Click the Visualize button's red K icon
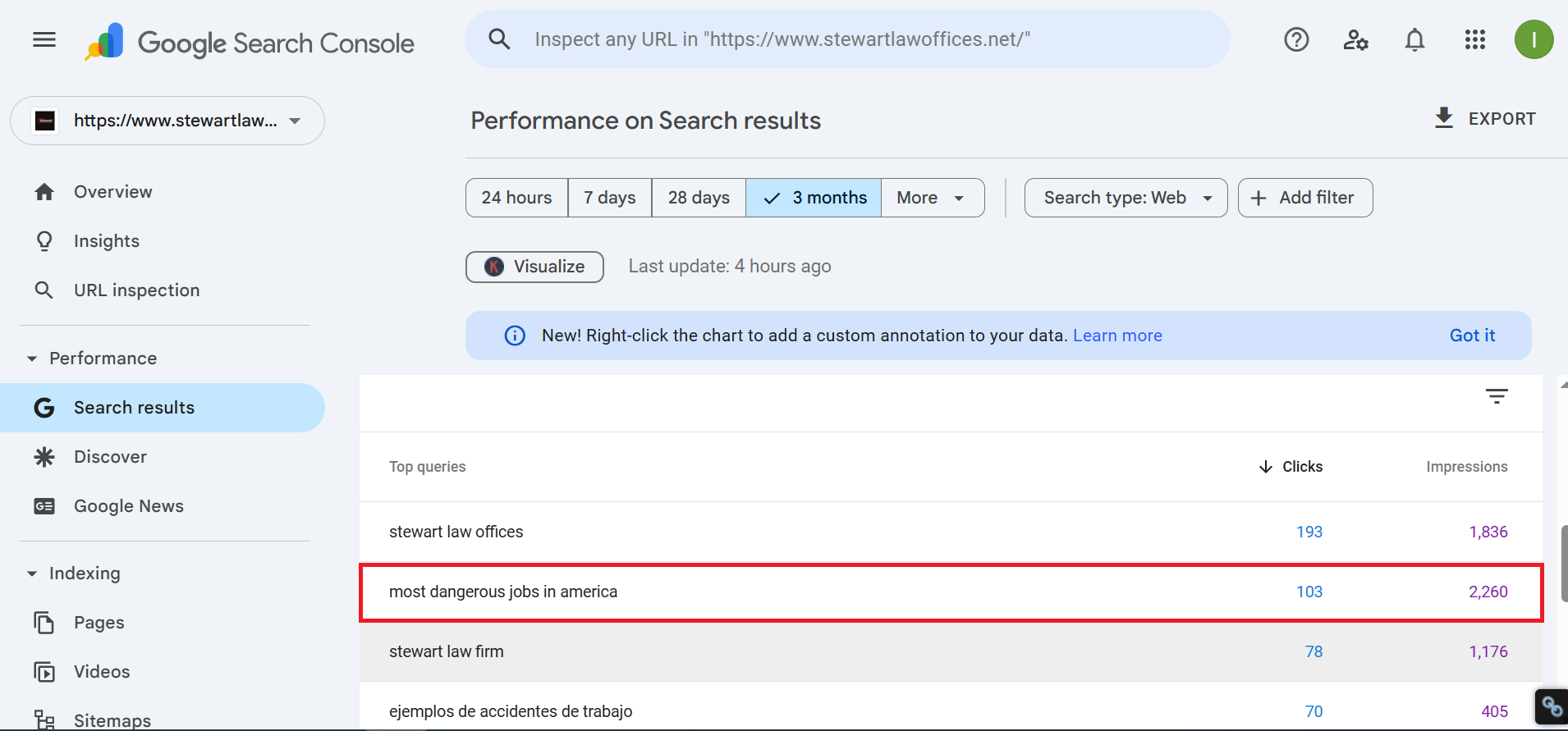Image resolution: width=1568 pixels, height=731 pixels. pos(494,267)
